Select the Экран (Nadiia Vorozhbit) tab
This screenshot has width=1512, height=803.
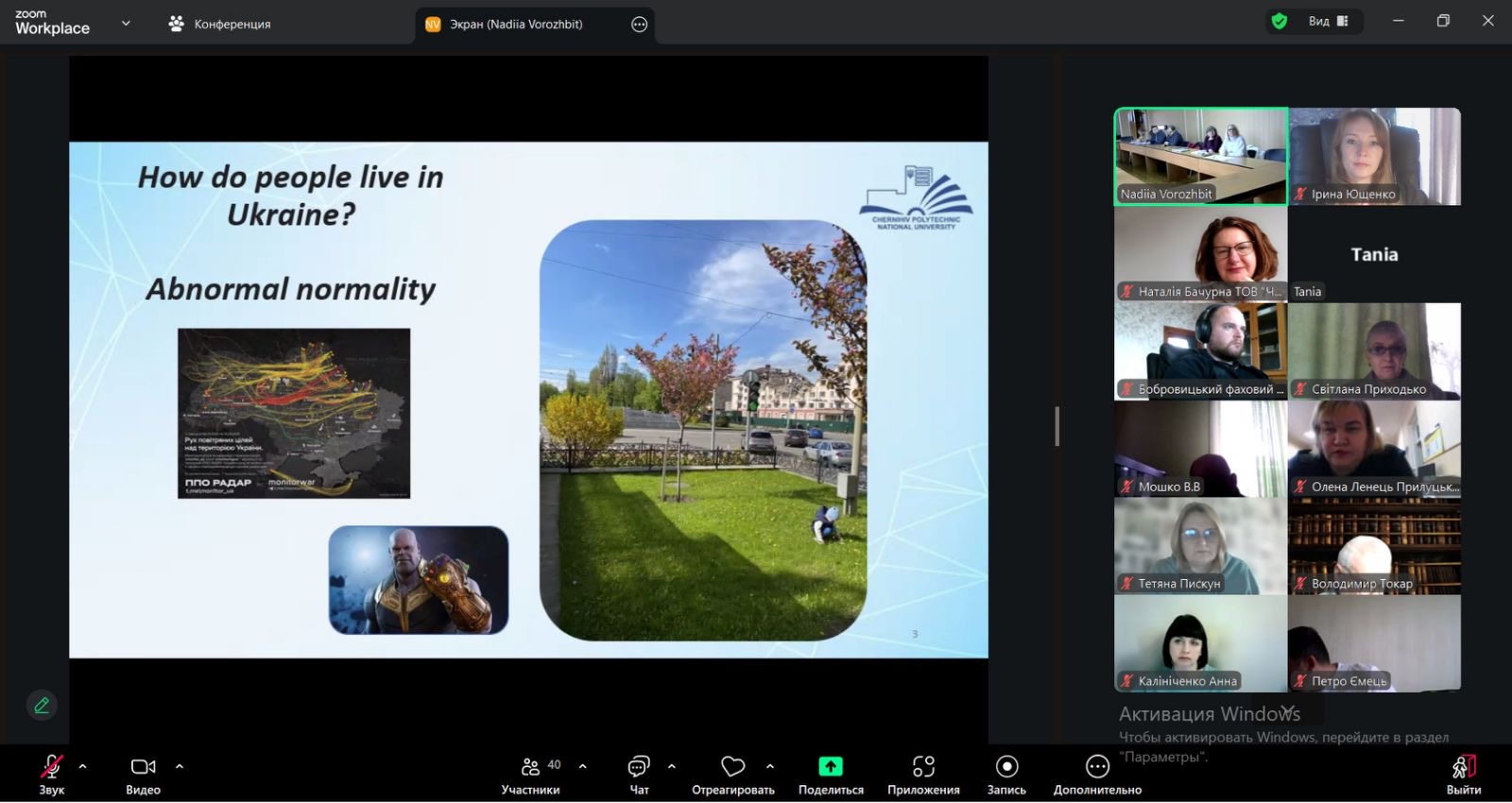click(516, 25)
